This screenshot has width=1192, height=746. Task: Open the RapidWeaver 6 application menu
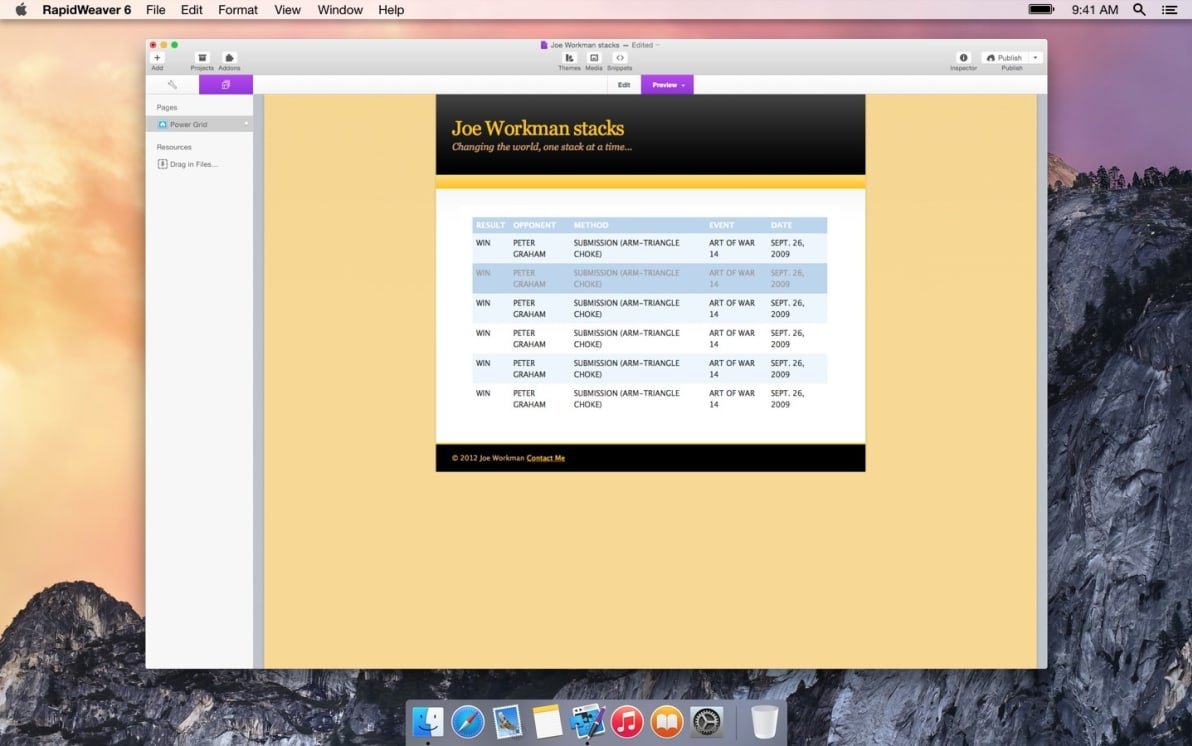[87, 10]
